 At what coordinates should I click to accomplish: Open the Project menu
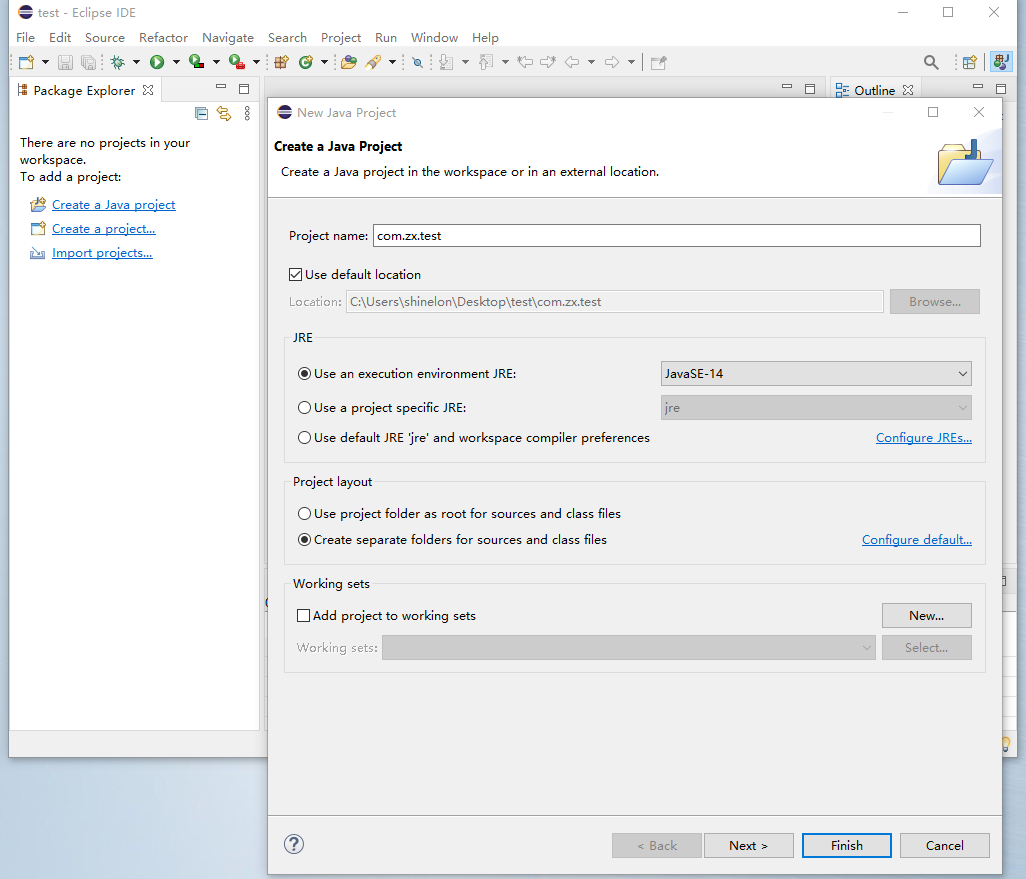(x=341, y=37)
